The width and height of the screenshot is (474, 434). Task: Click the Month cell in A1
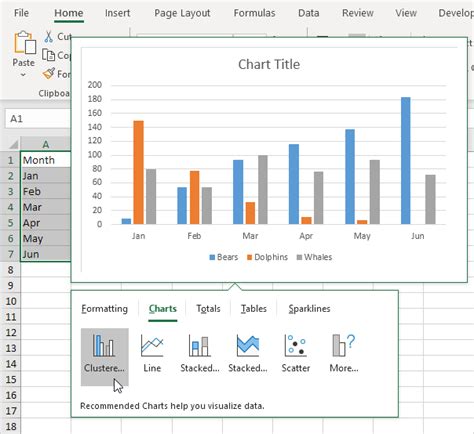point(46,160)
